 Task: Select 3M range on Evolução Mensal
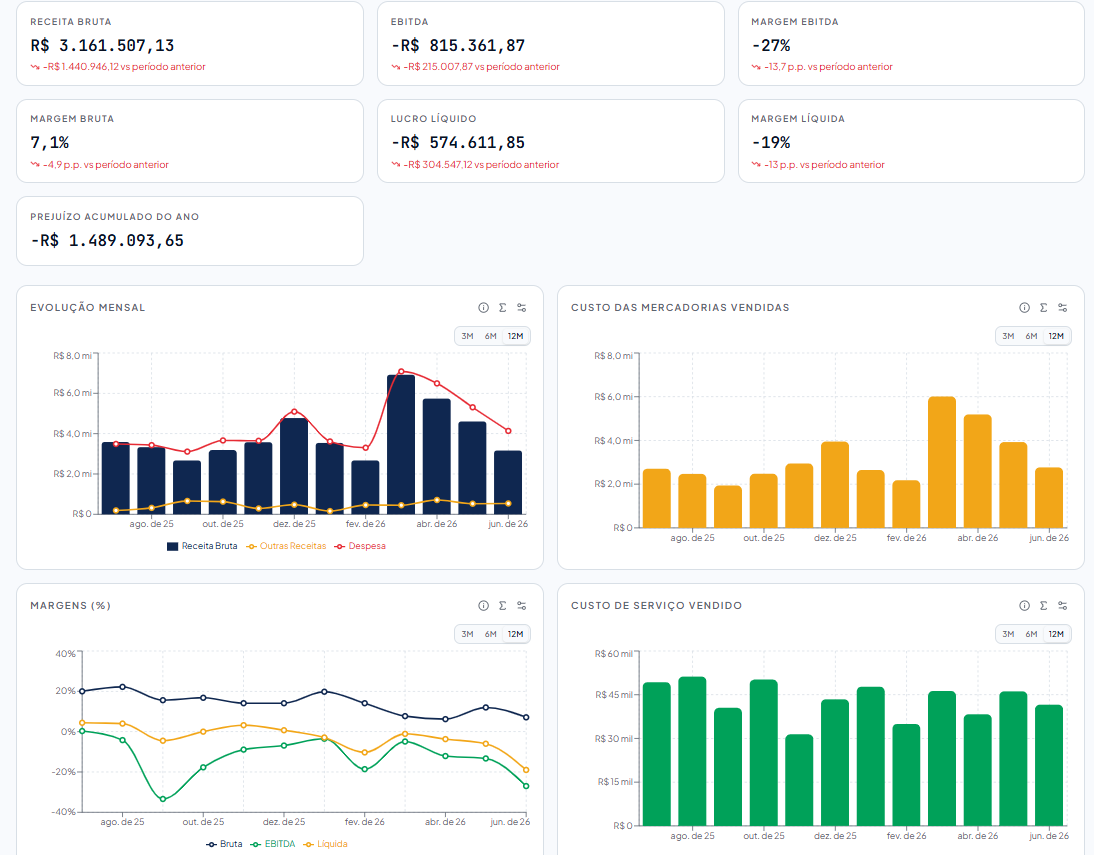coord(467,336)
